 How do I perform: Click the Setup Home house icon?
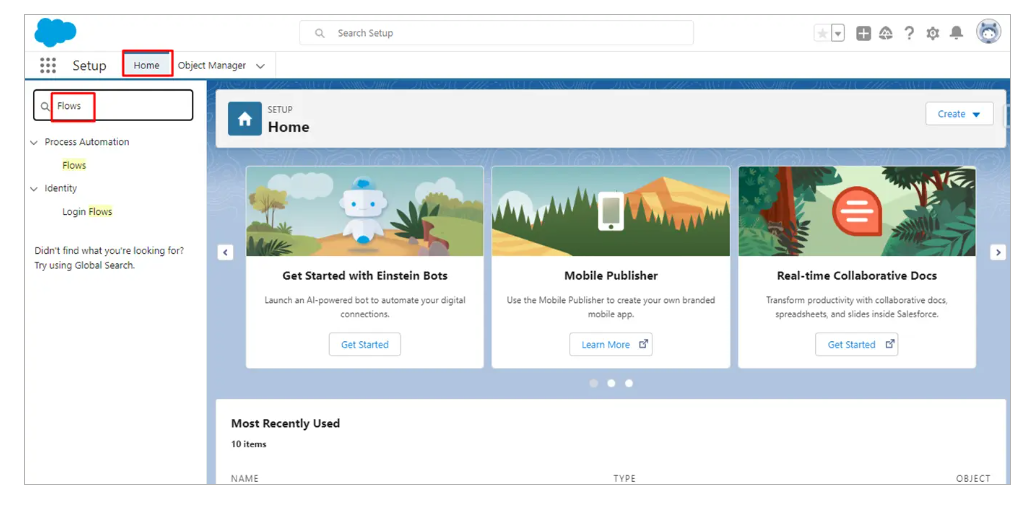point(244,119)
